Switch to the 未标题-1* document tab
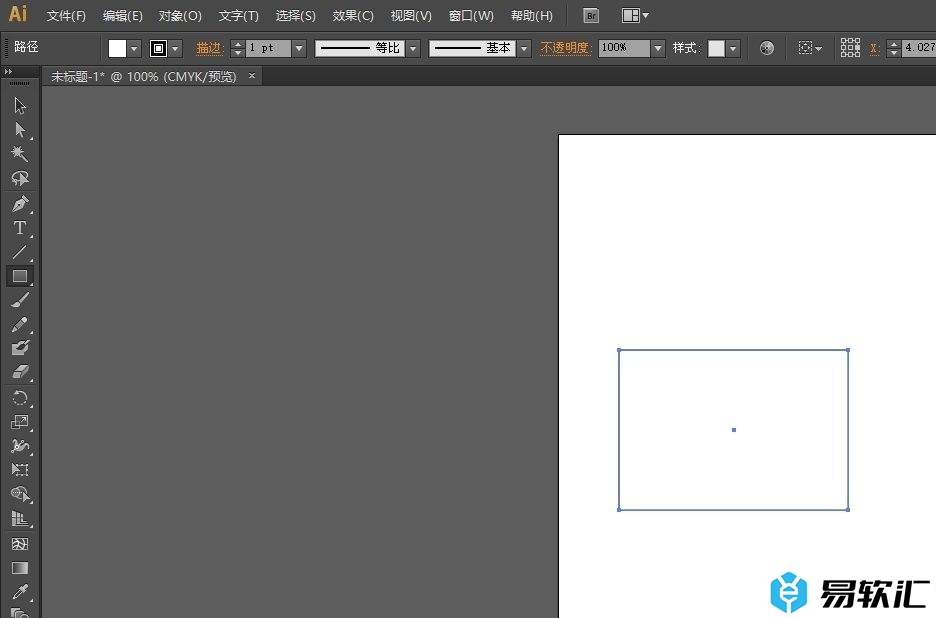Viewport: 936px width, 618px height. click(x=144, y=76)
